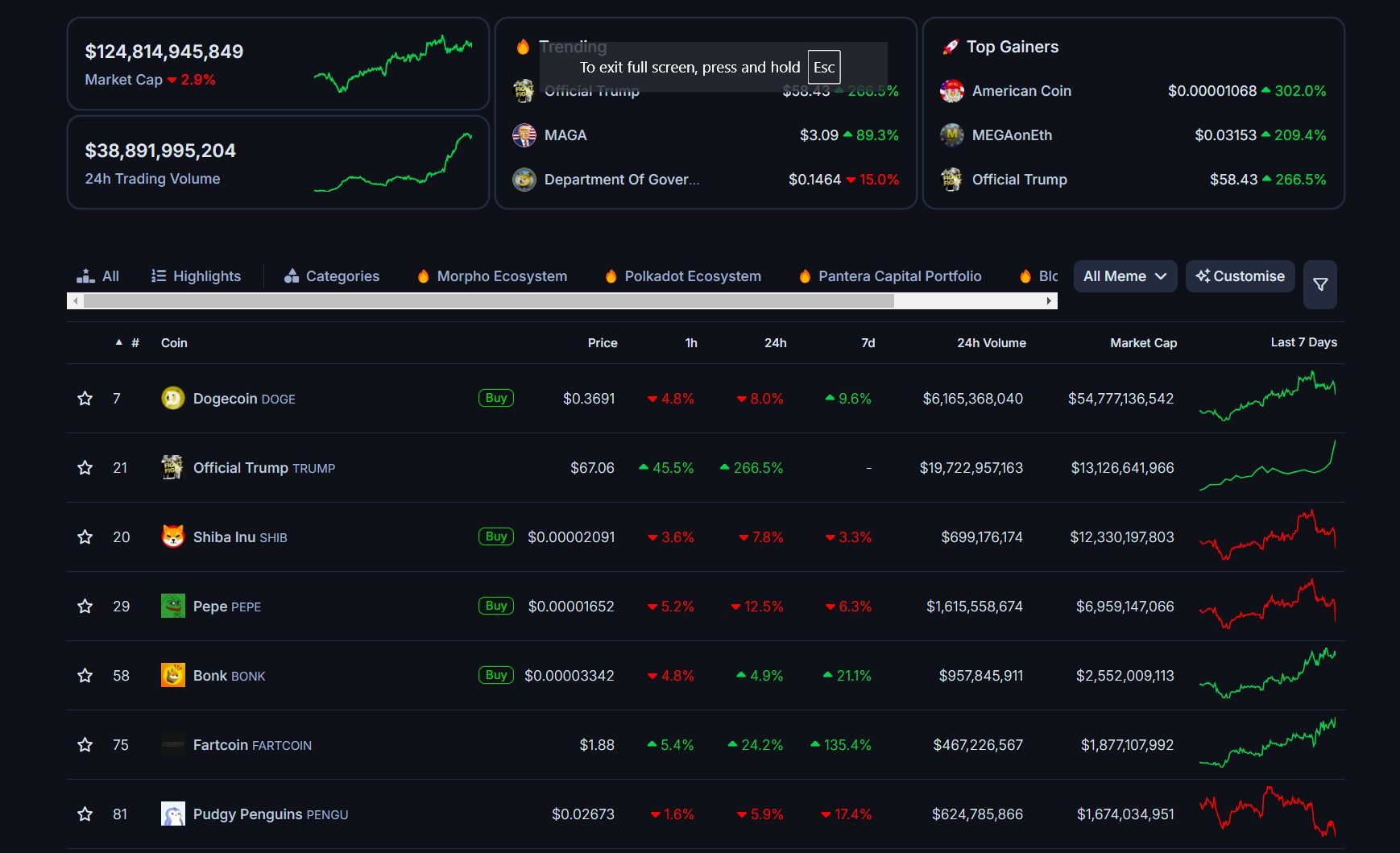This screenshot has width=1400, height=853.
Task: Open American Coin from Top Gainers
Action: (1021, 91)
